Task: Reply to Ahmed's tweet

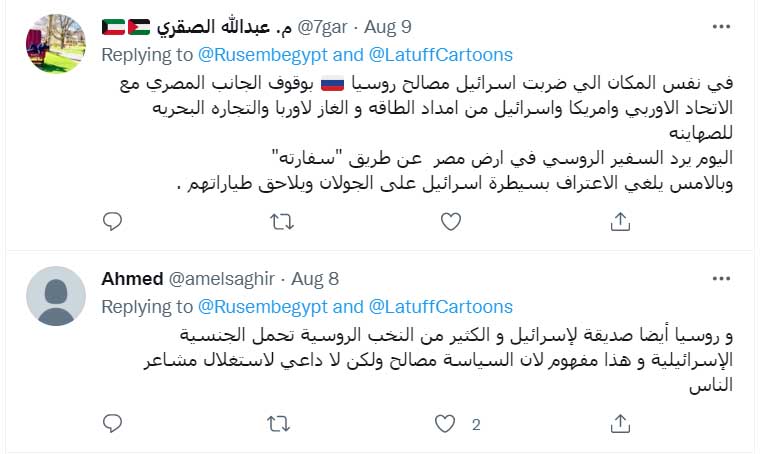Action: point(113,424)
